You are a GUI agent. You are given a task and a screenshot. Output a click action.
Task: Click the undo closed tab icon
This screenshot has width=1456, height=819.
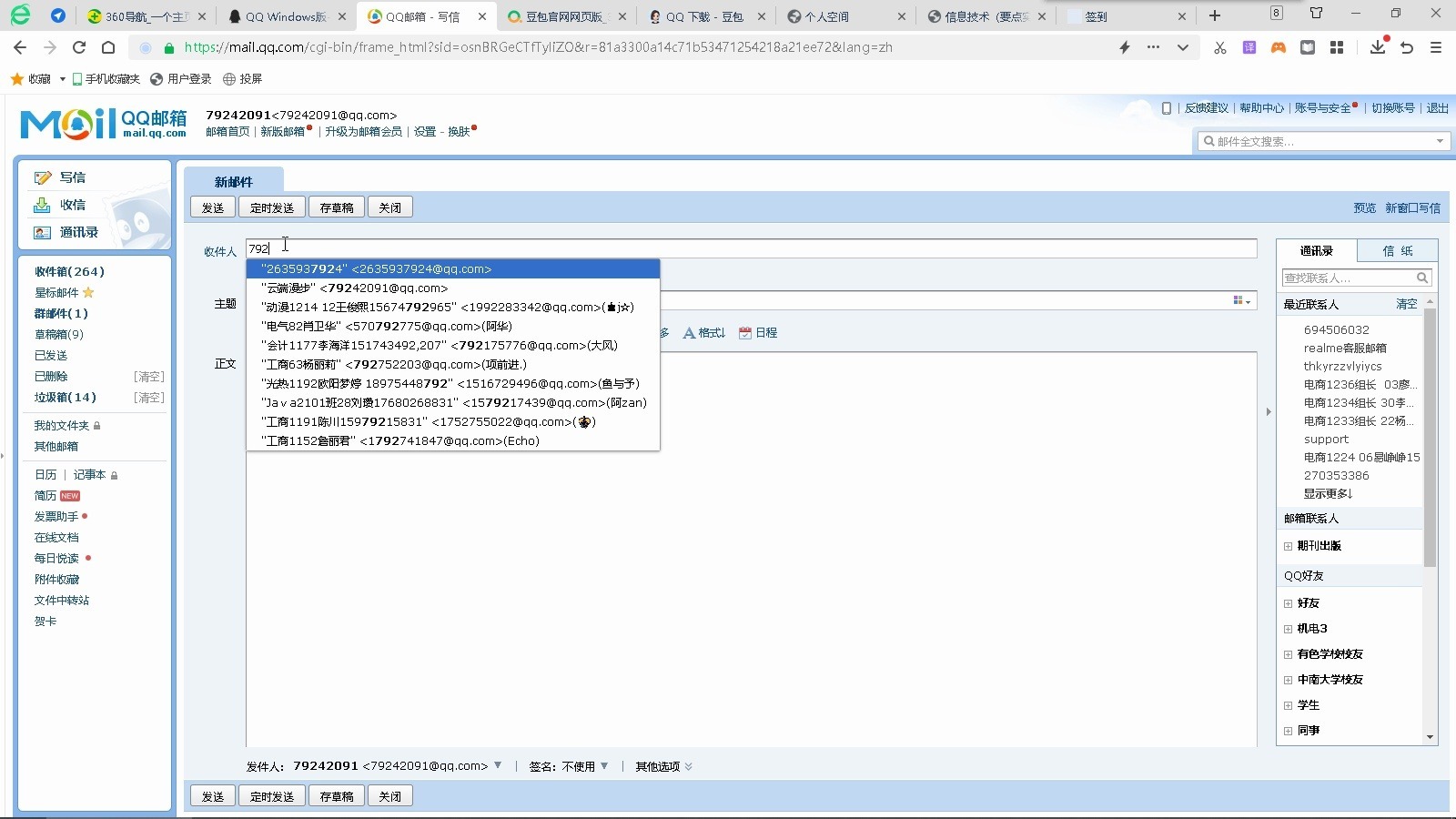point(1407,47)
